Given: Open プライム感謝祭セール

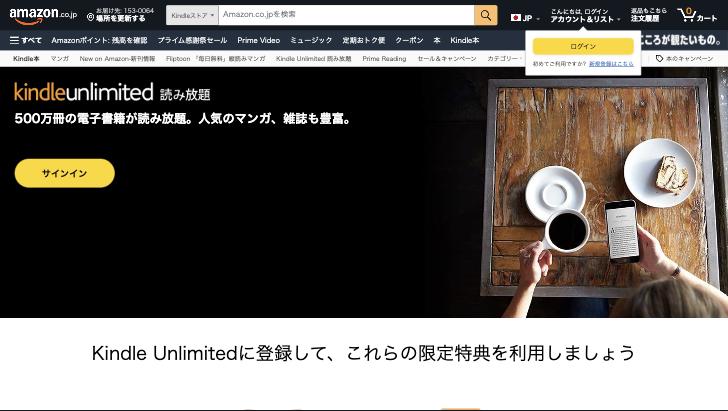Looking at the screenshot, I should pyautogui.click(x=192, y=40).
